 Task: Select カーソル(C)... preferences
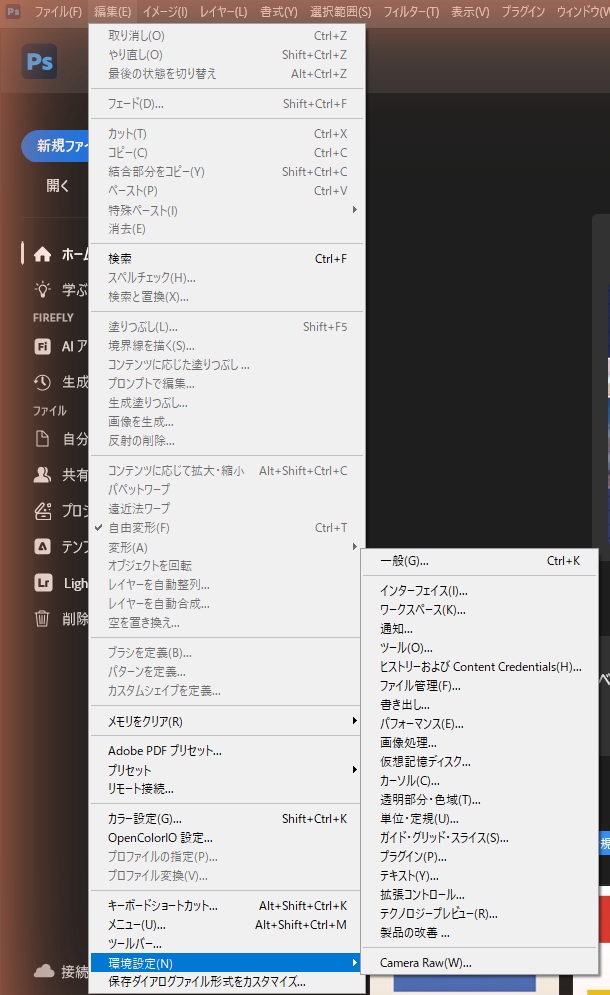pos(479,781)
